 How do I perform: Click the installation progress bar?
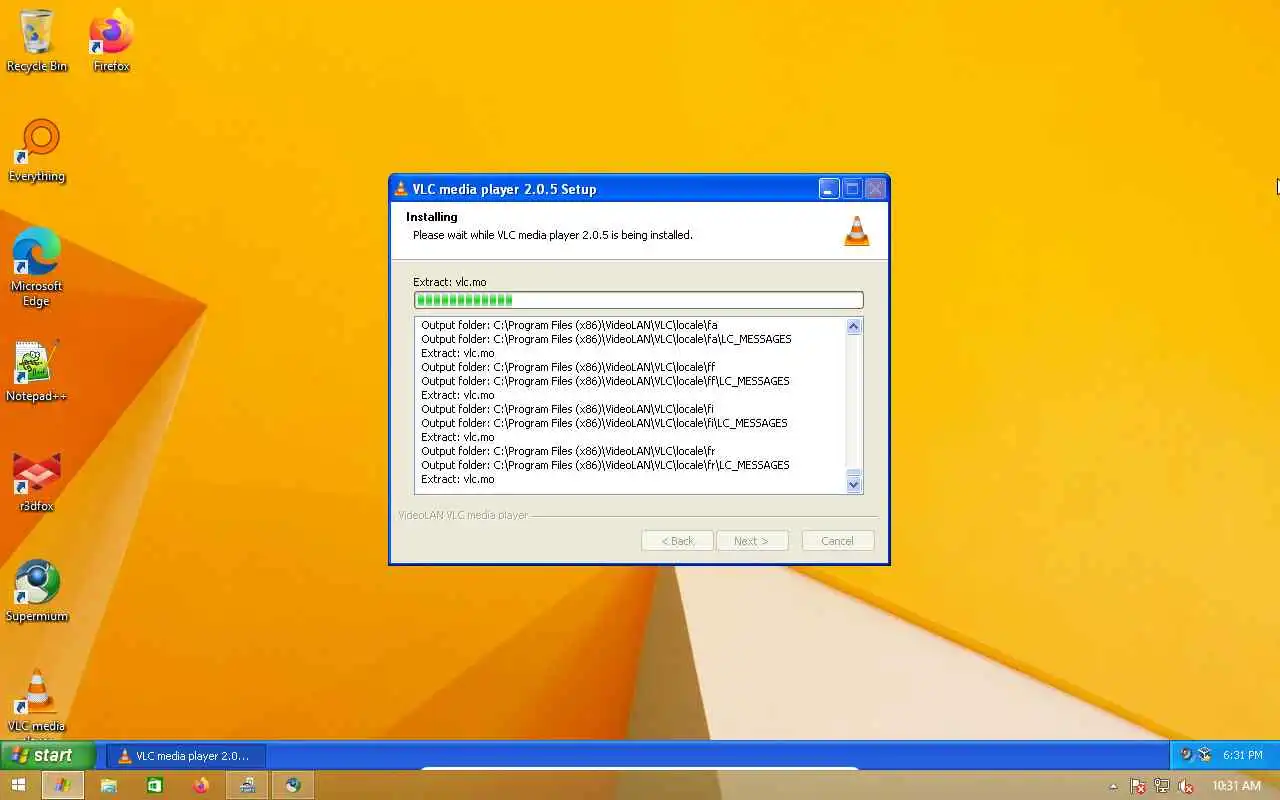638,300
